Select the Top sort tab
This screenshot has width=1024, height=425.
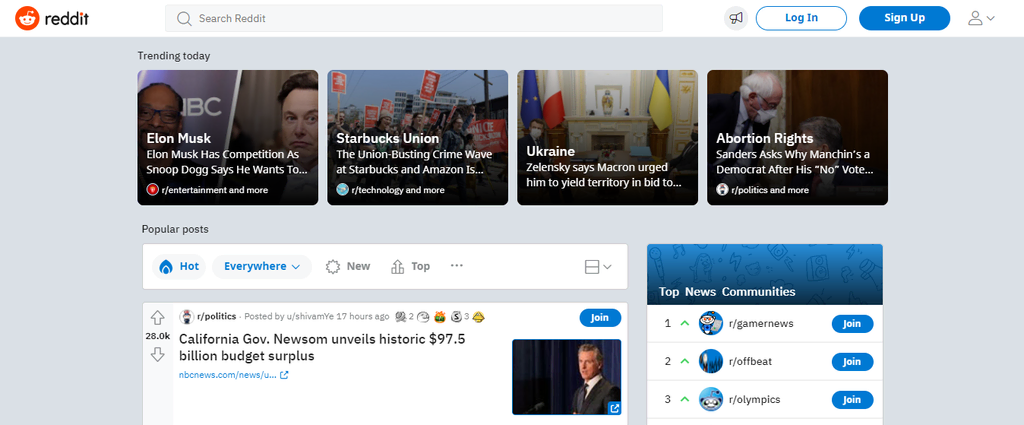410,266
